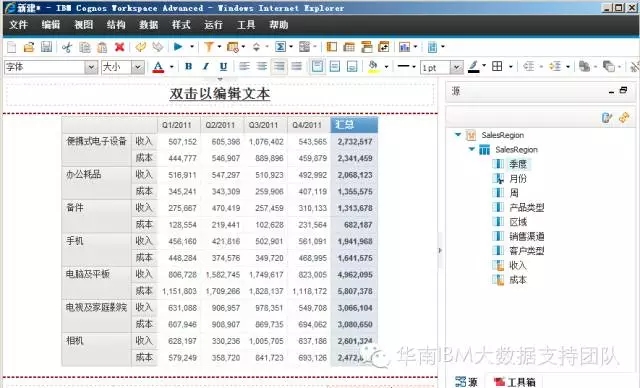The height and width of the screenshot is (388, 640).
Task: Toggle italic formatting
Action: coord(206,66)
